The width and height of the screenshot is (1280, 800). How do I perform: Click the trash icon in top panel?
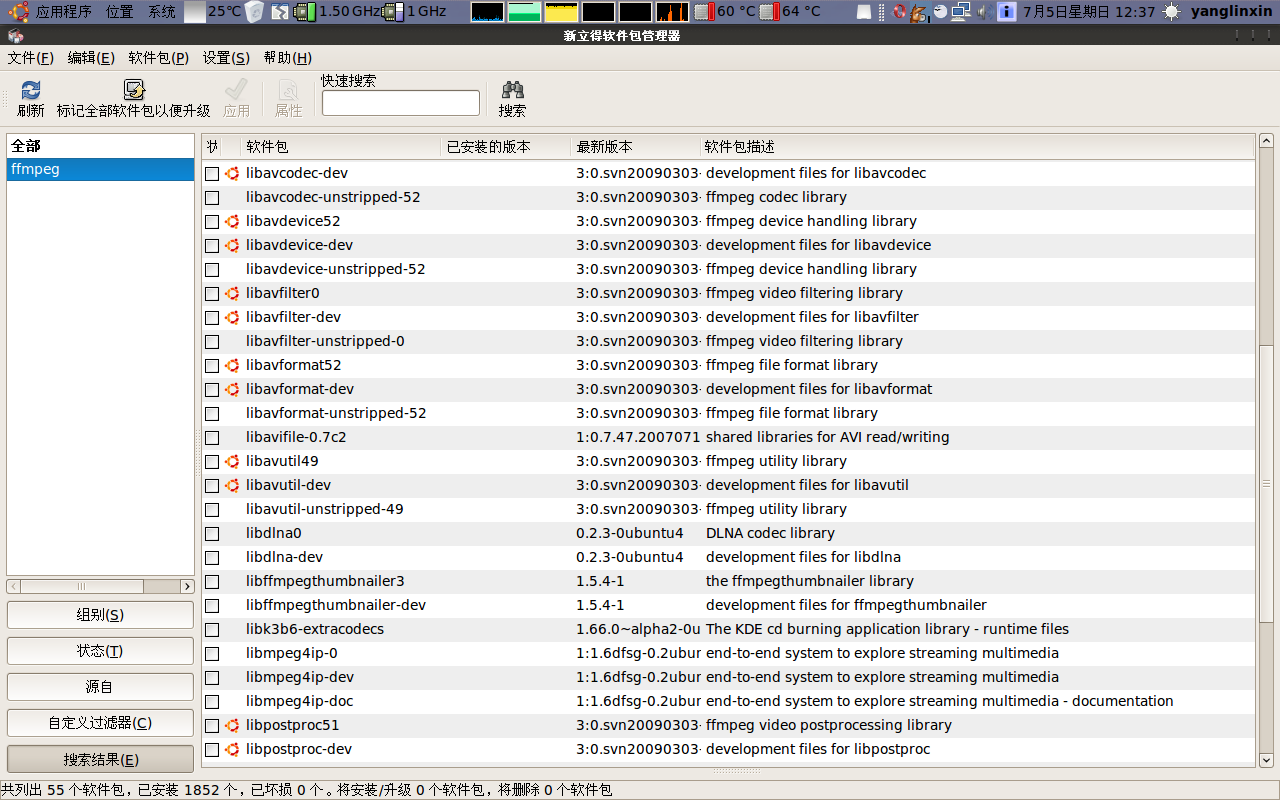[255, 12]
